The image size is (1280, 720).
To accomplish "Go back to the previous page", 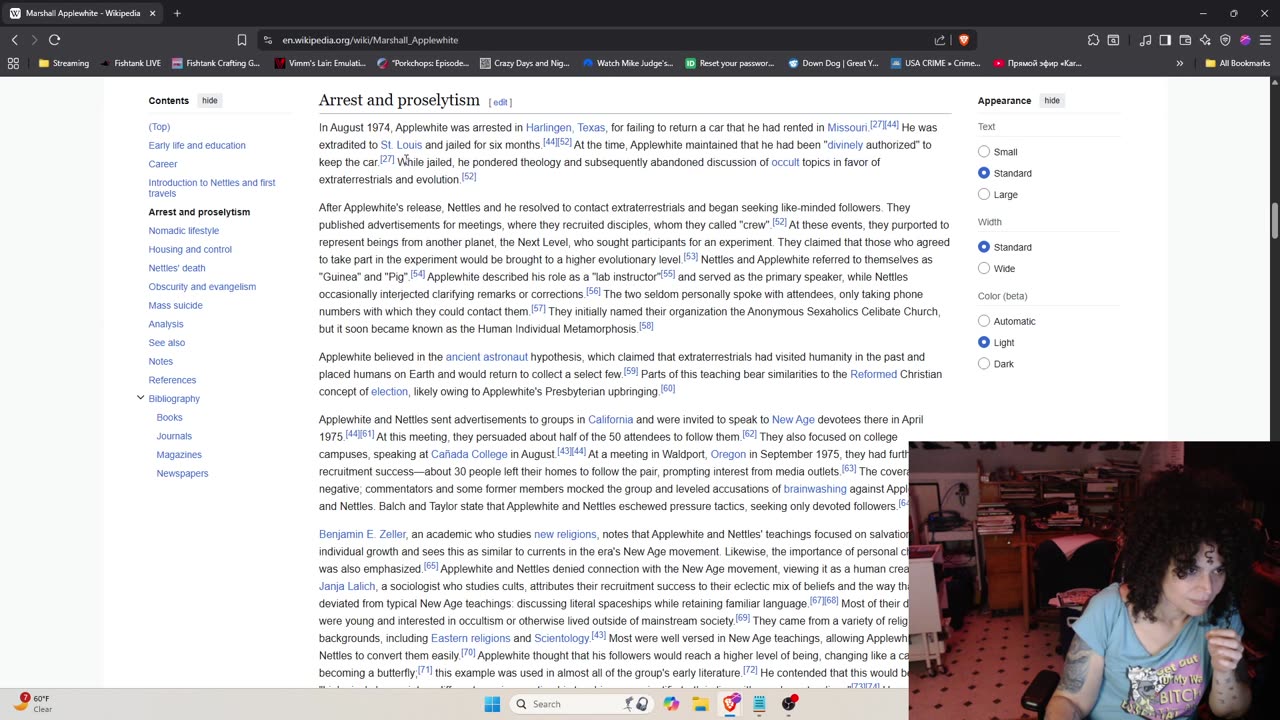I will click(x=15, y=40).
